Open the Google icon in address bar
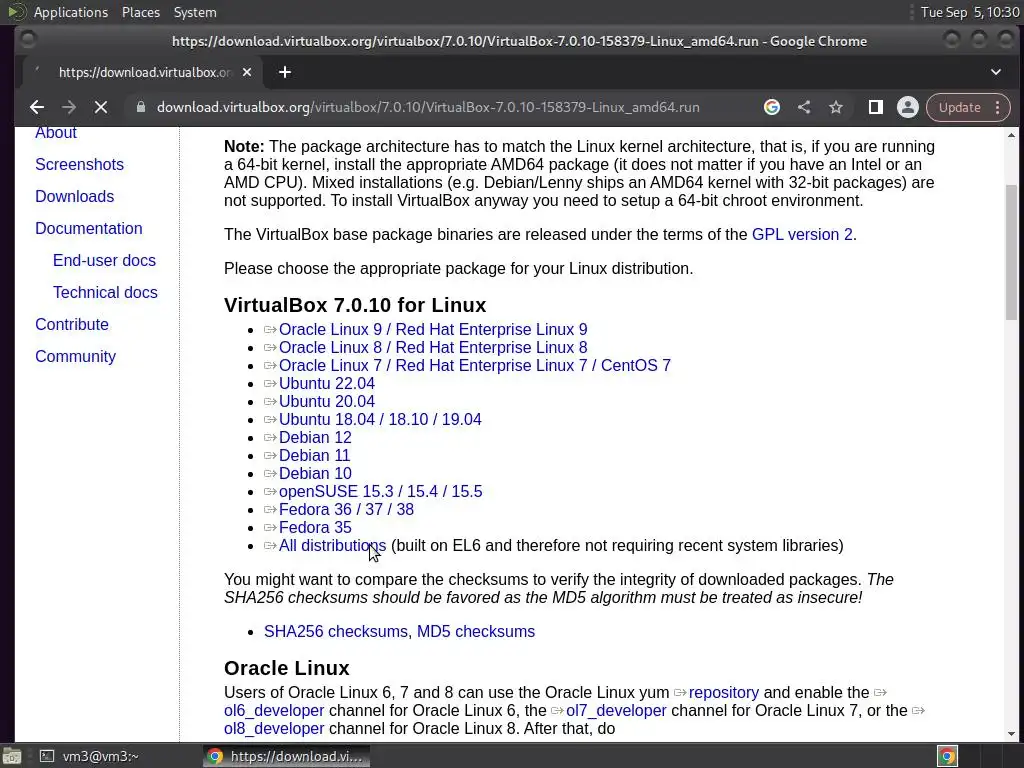The width and height of the screenshot is (1024, 768). [x=772, y=107]
